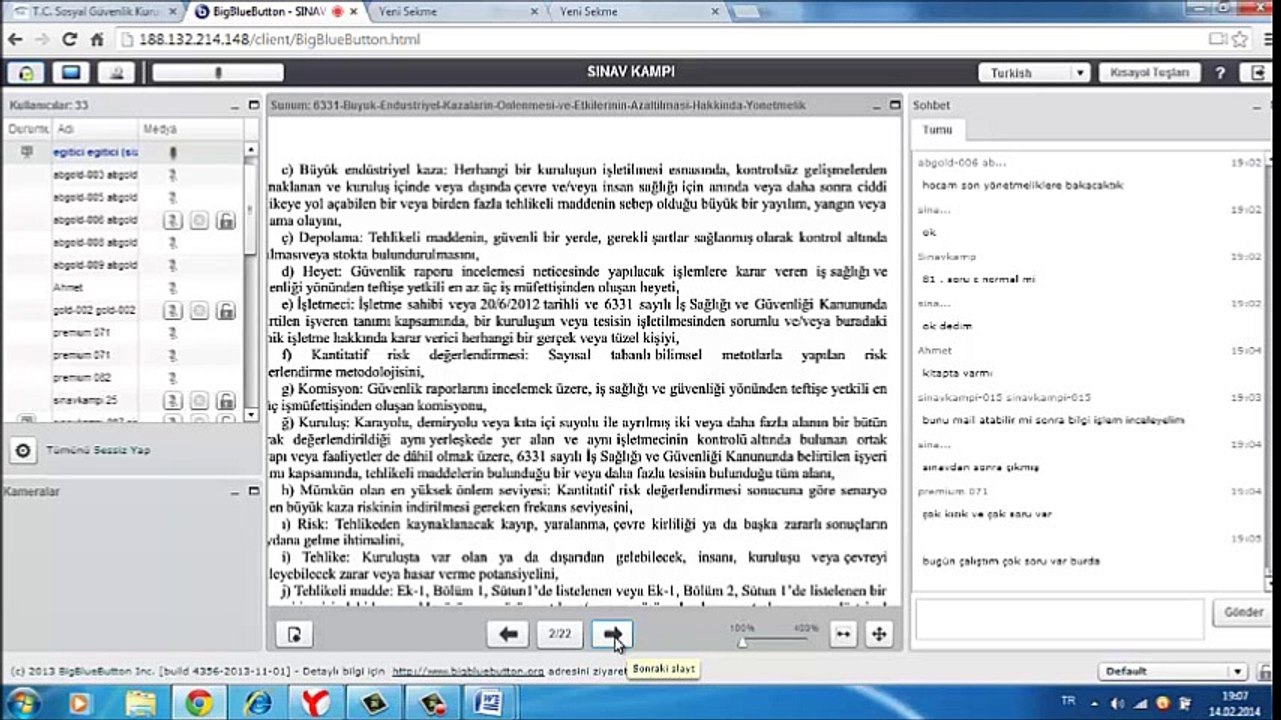Click the eject icon for sinavkampi 25
This screenshot has width=1281, height=720.
click(200, 400)
